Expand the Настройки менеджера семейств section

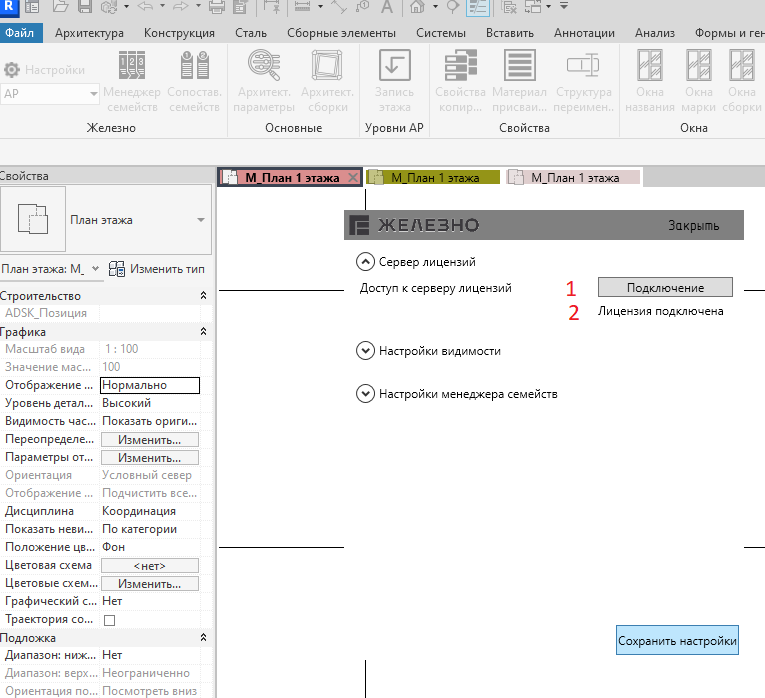coord(365,394)
